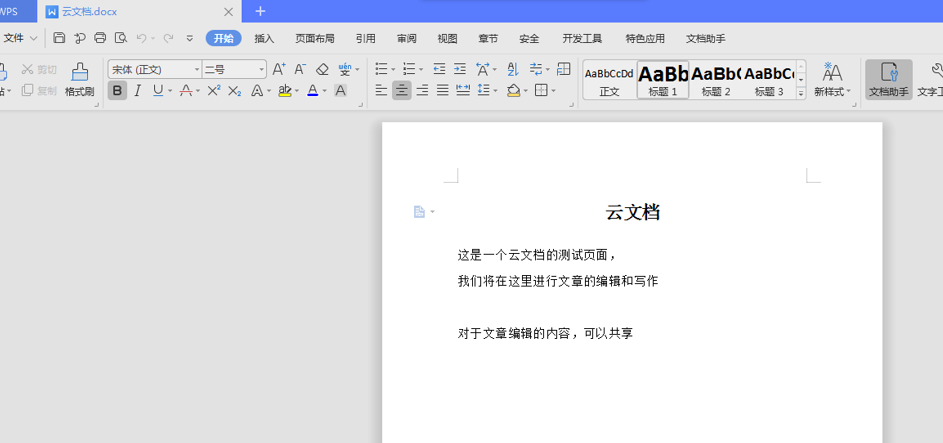This screenshot has height=443, width=943.
Task: Apply the 正文 style
Action: point(609,80)
